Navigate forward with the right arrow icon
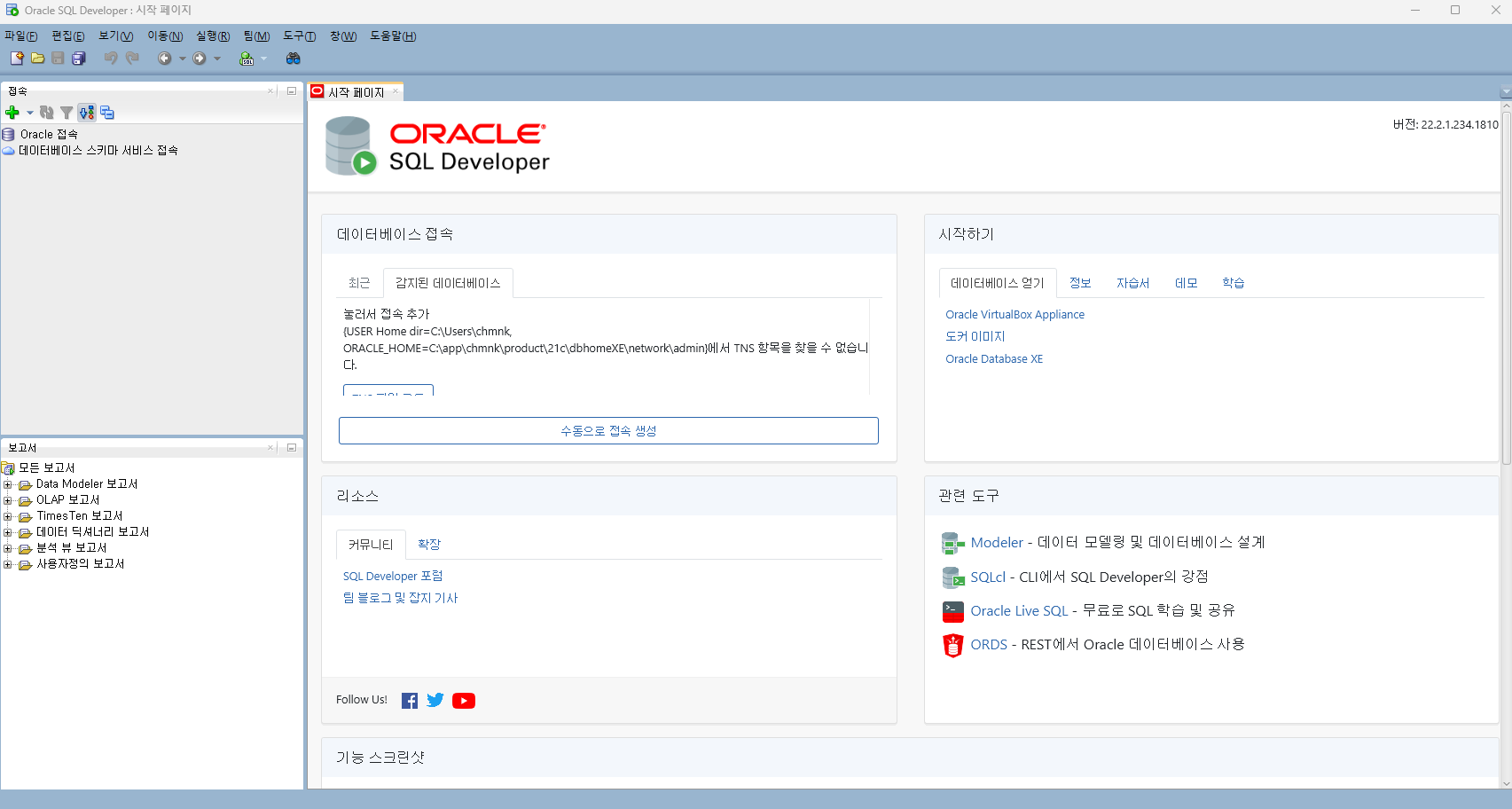Screen dimensions: 1512x809 tap(200, 59)
